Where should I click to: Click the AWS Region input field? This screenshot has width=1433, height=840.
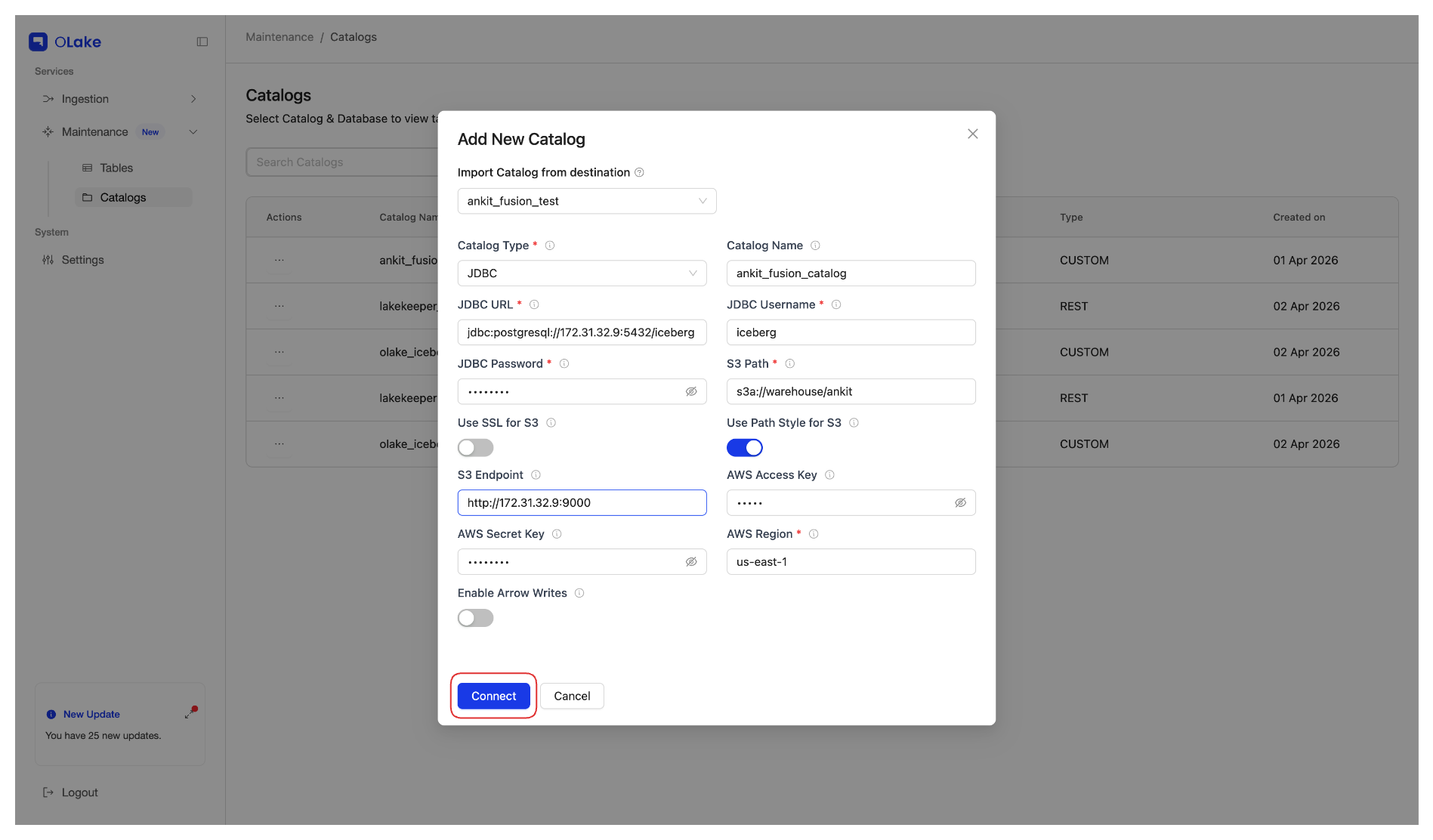point(851,562)
